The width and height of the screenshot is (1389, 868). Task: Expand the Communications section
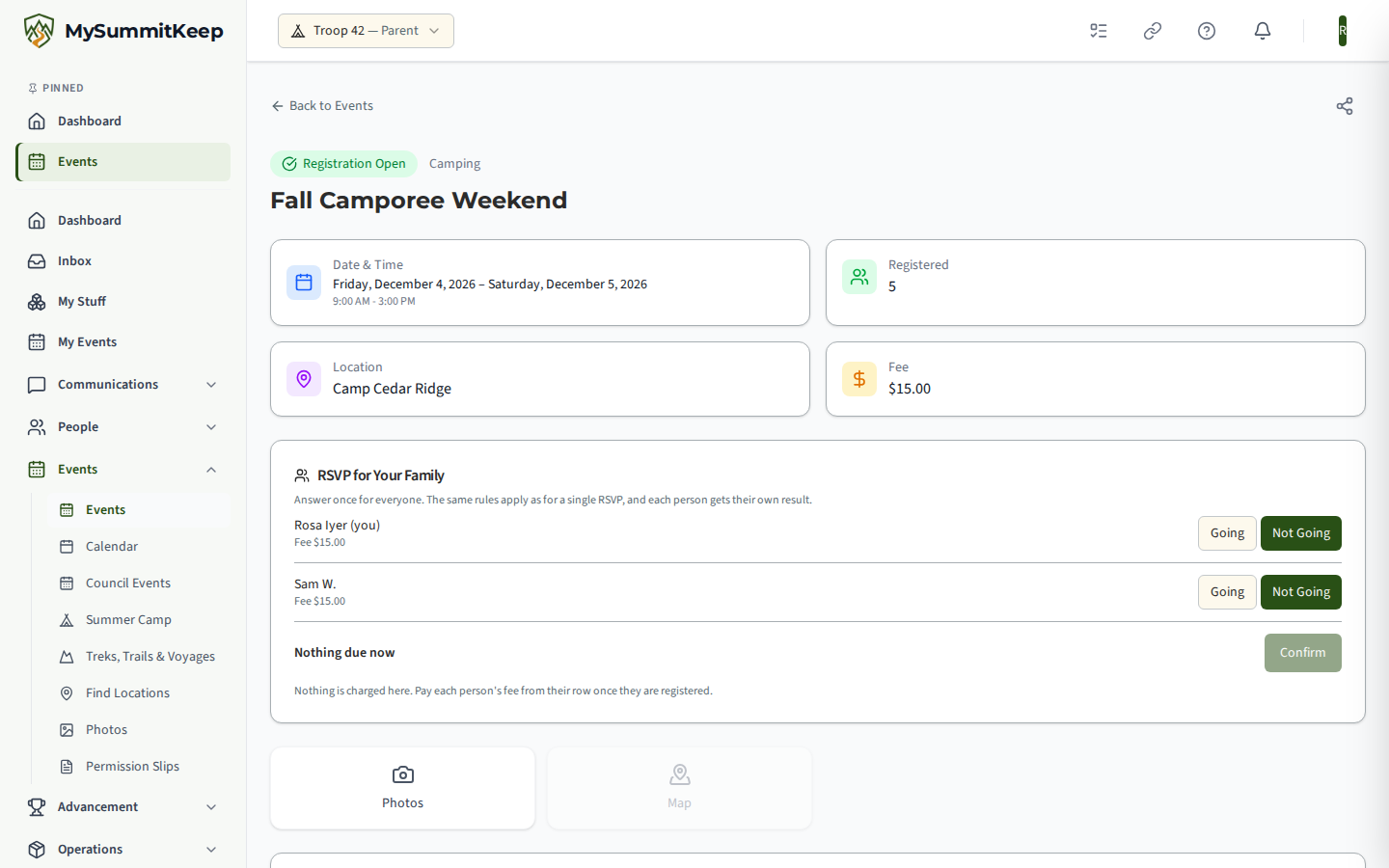pos(123,385)
